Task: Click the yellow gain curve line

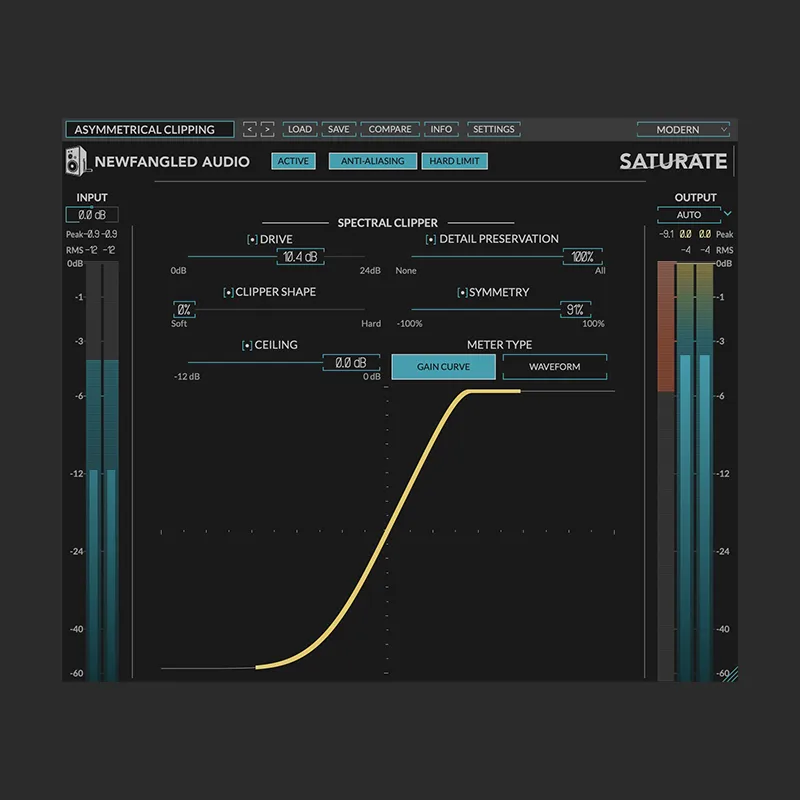Action: [388, 531]
